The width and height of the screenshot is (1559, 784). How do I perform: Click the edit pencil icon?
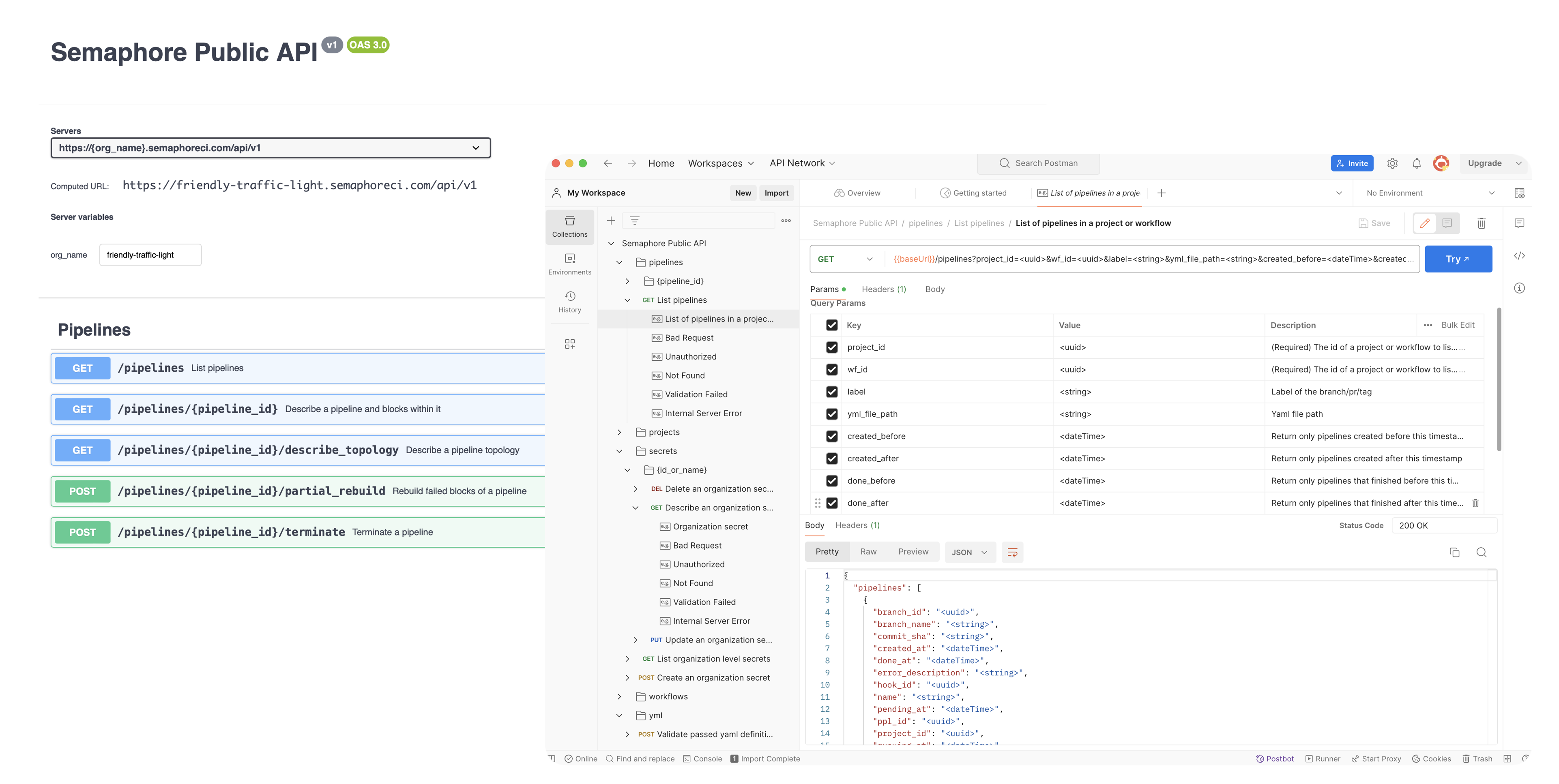[x=1425, y=223]
